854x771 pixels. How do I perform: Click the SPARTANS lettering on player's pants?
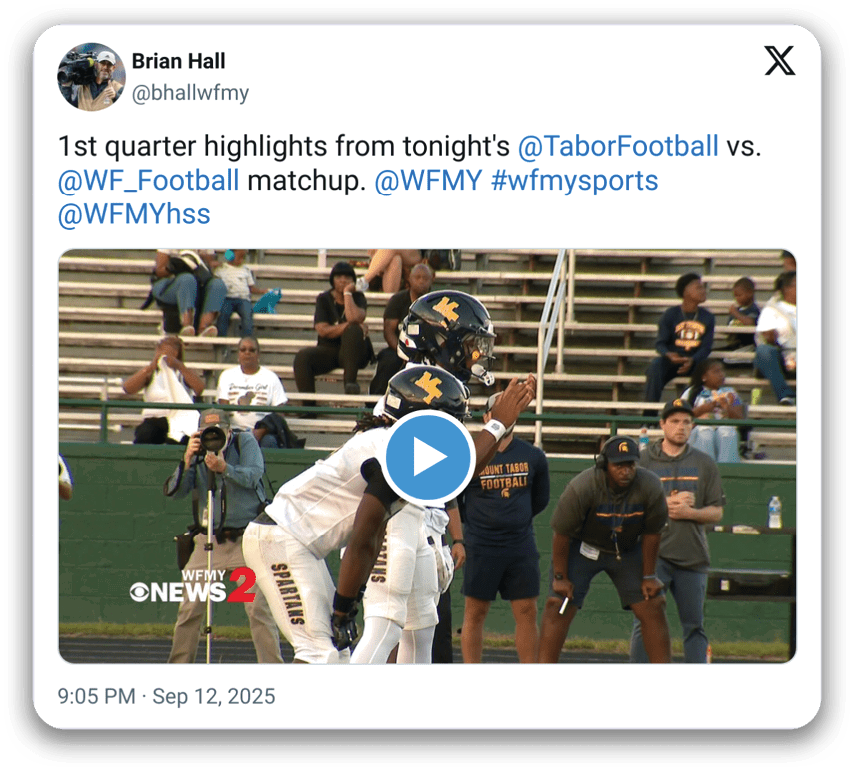(287, 593)
